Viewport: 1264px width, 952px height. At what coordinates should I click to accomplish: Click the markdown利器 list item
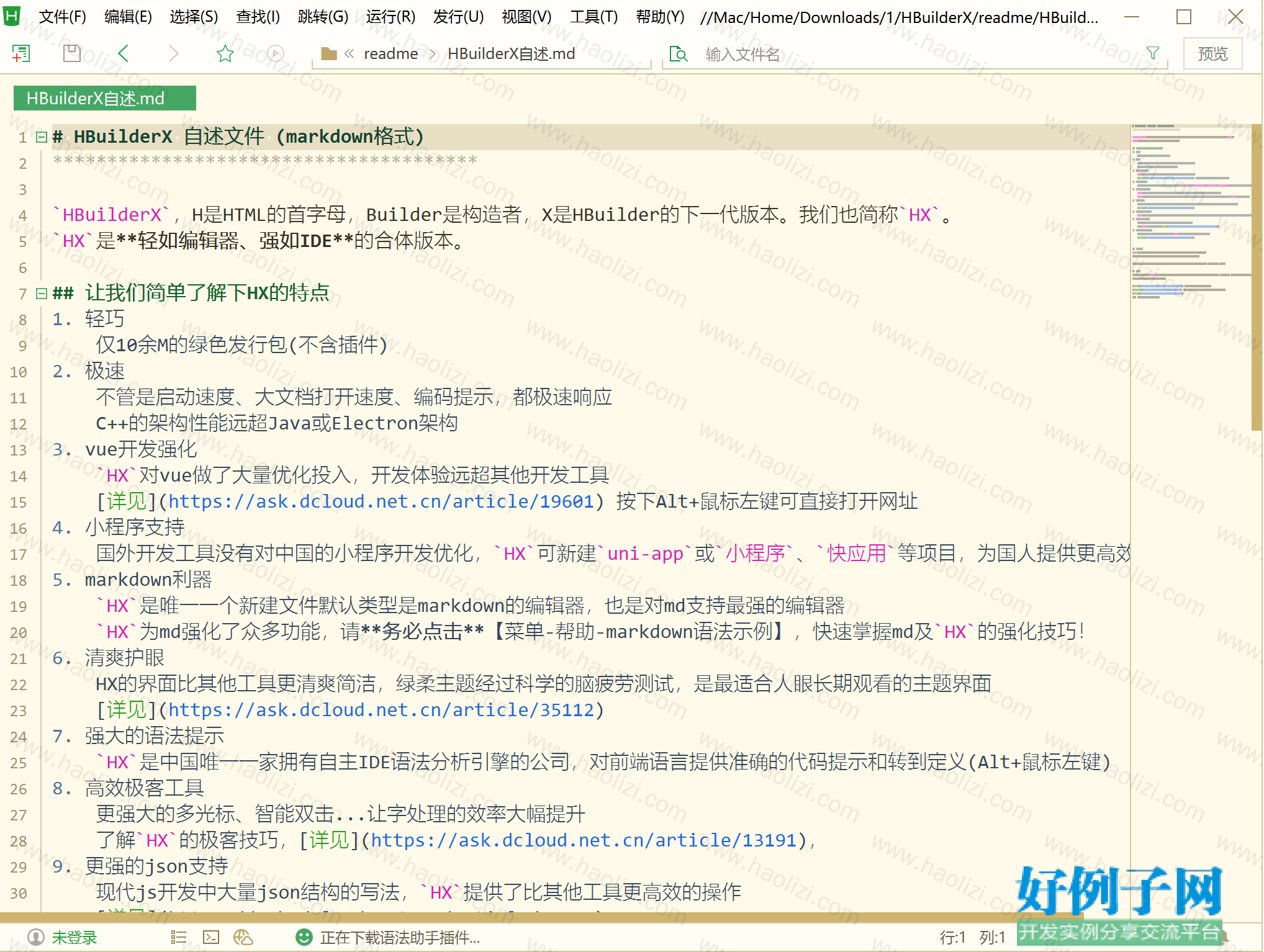(x=148, y=580)
